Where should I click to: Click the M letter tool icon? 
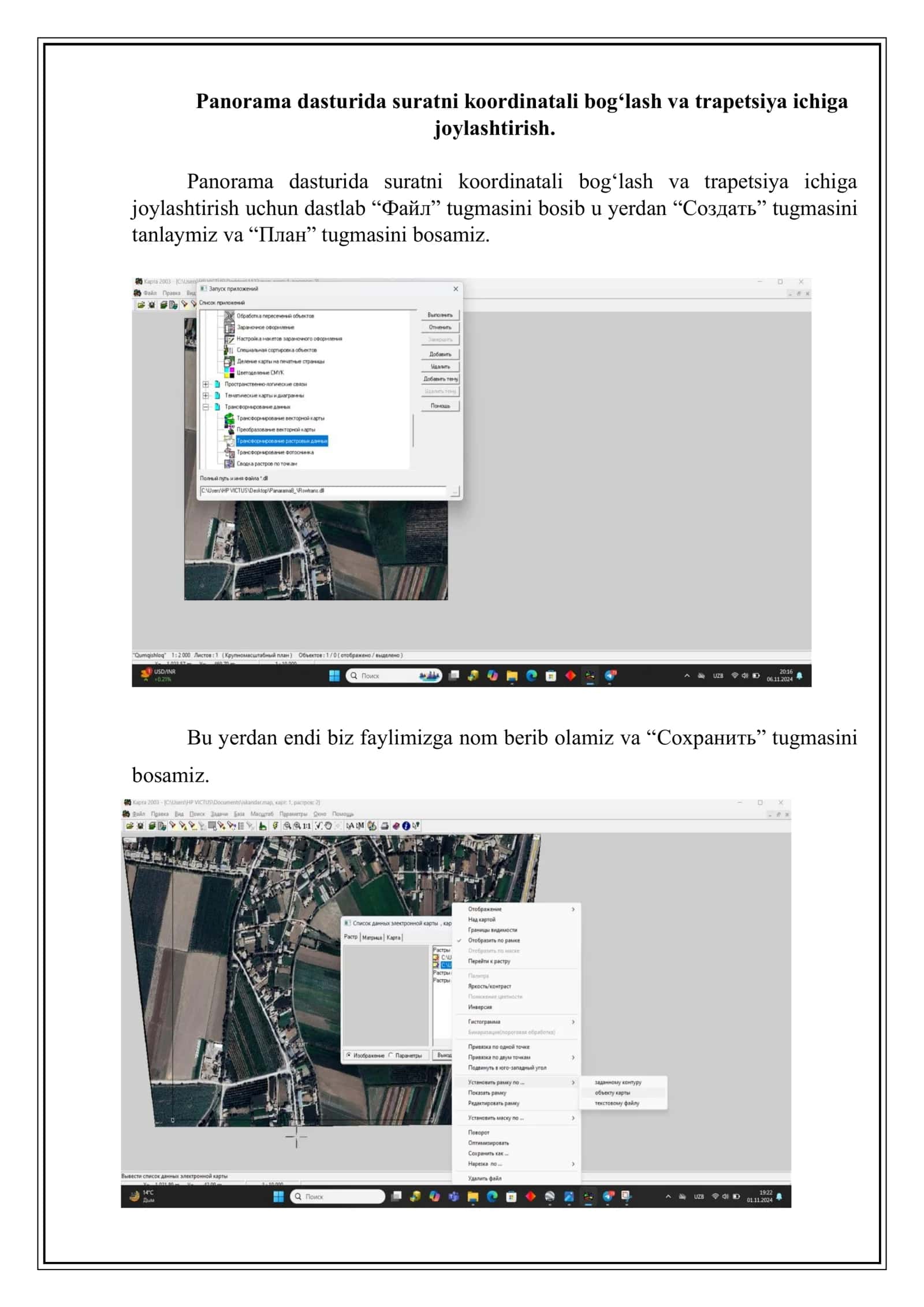(360, 826)
